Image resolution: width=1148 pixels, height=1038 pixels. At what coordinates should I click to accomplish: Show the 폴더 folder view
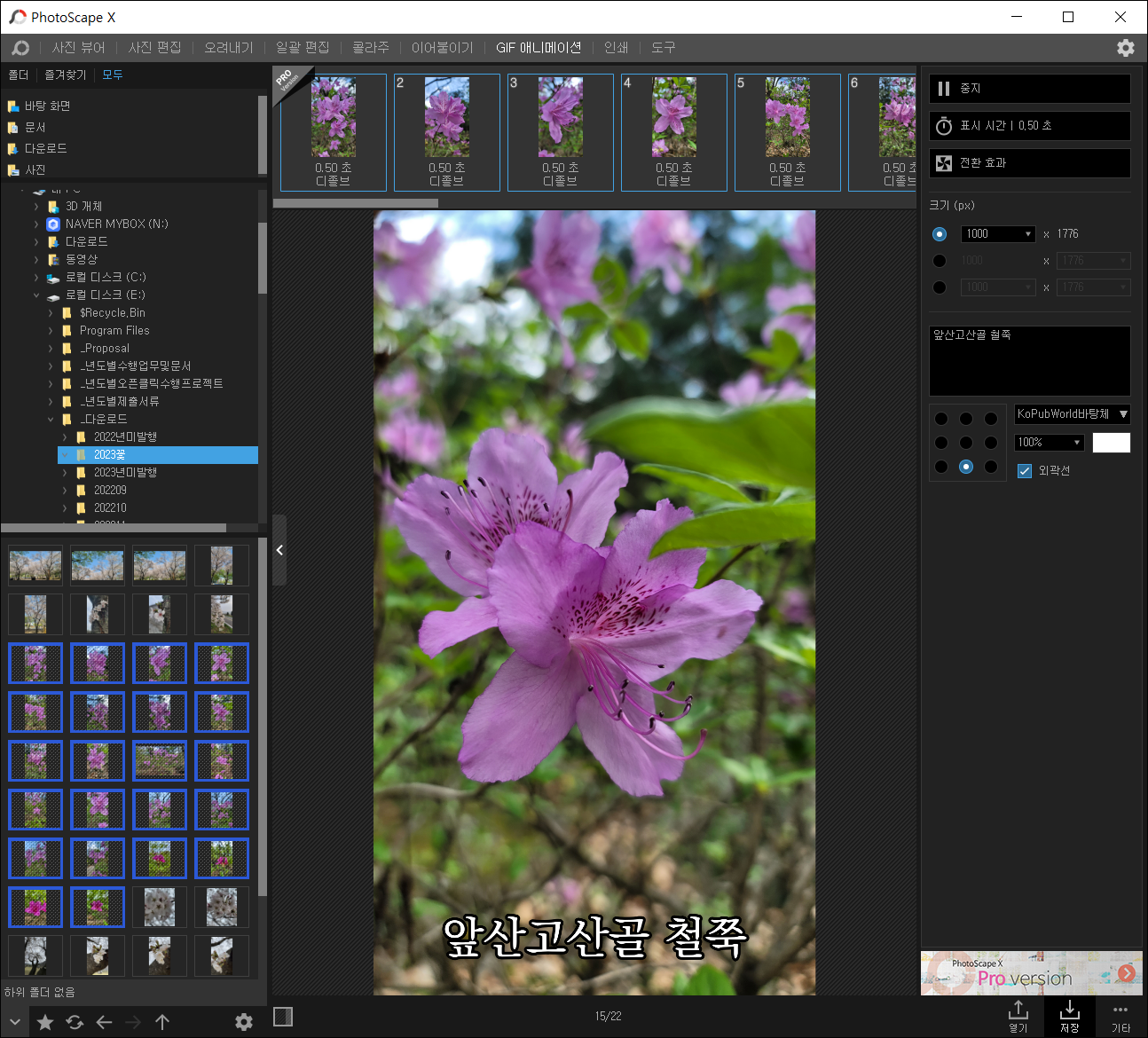click(x=19, y=75)
